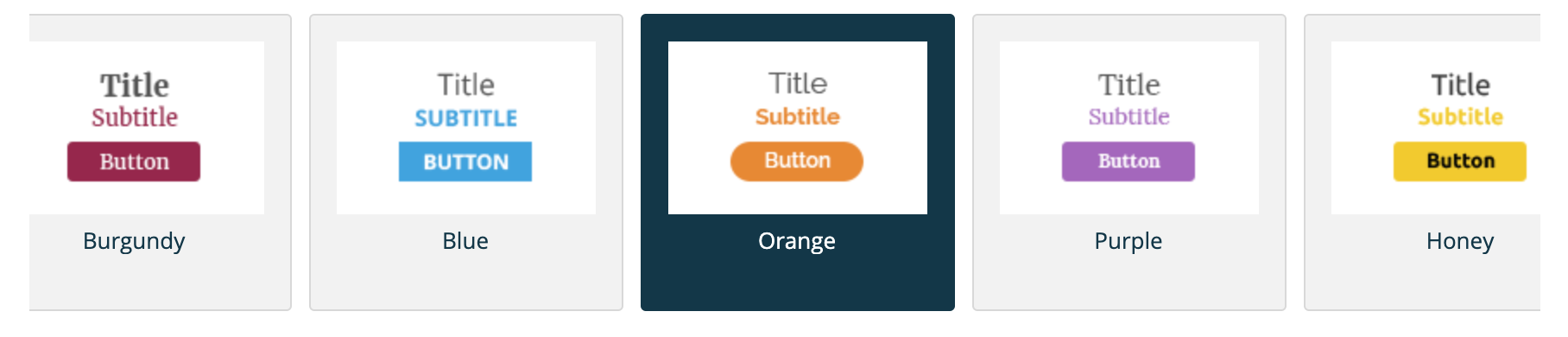1568x337 pixels.
Task: Click the purple Button preview
Action: pos(1129,162)
